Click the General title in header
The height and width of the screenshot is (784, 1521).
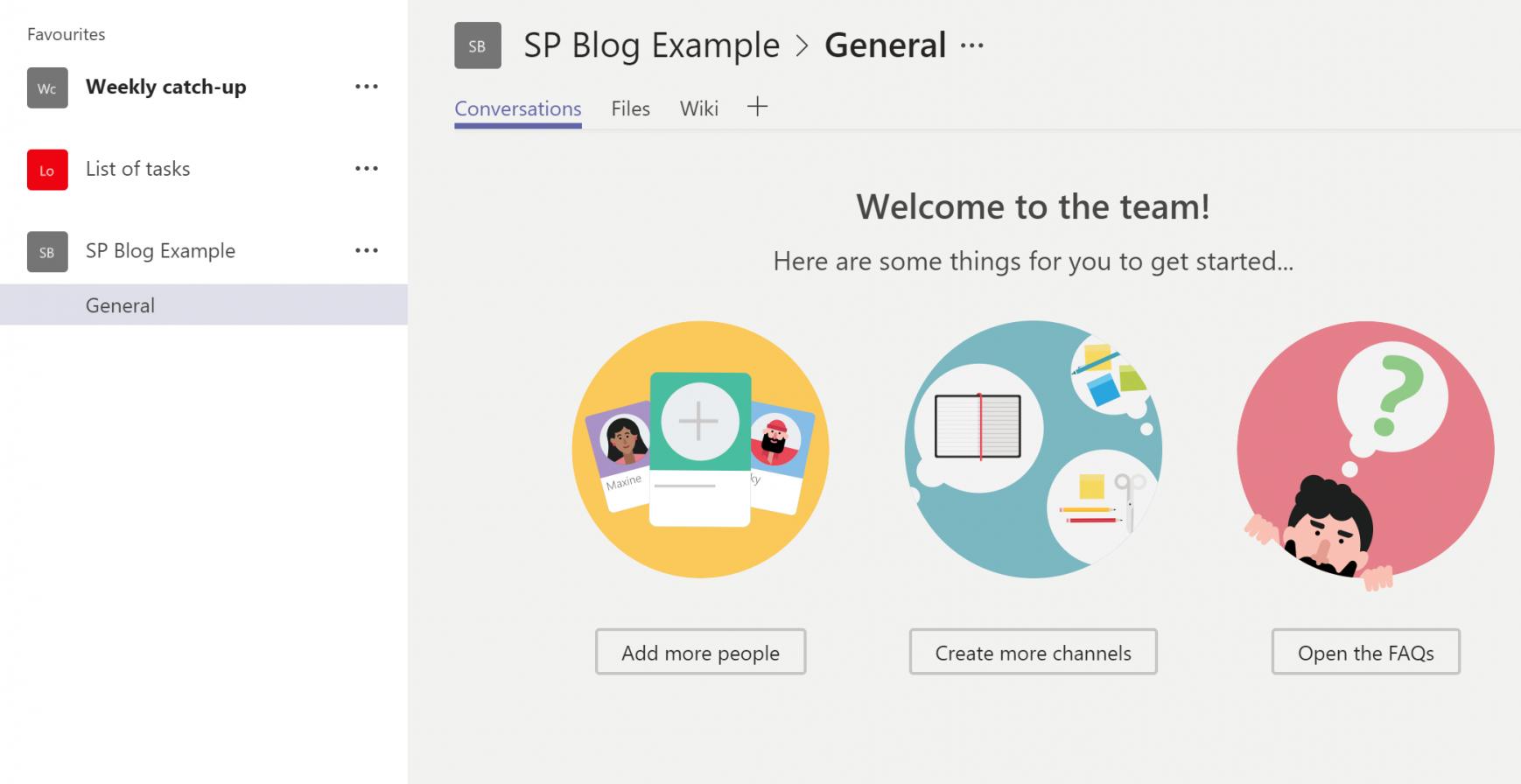[886, 45]
